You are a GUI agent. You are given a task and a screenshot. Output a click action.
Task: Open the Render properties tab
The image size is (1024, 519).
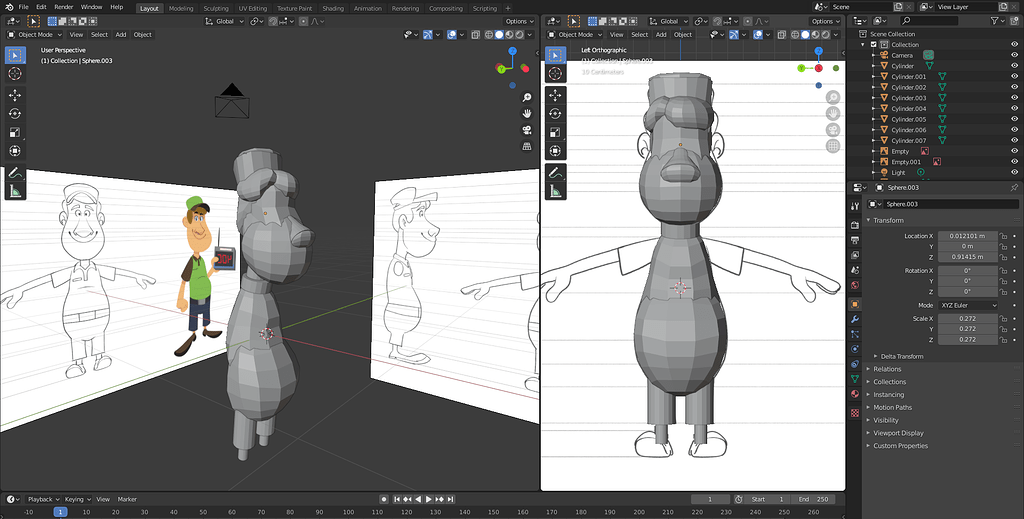(855, 225)
